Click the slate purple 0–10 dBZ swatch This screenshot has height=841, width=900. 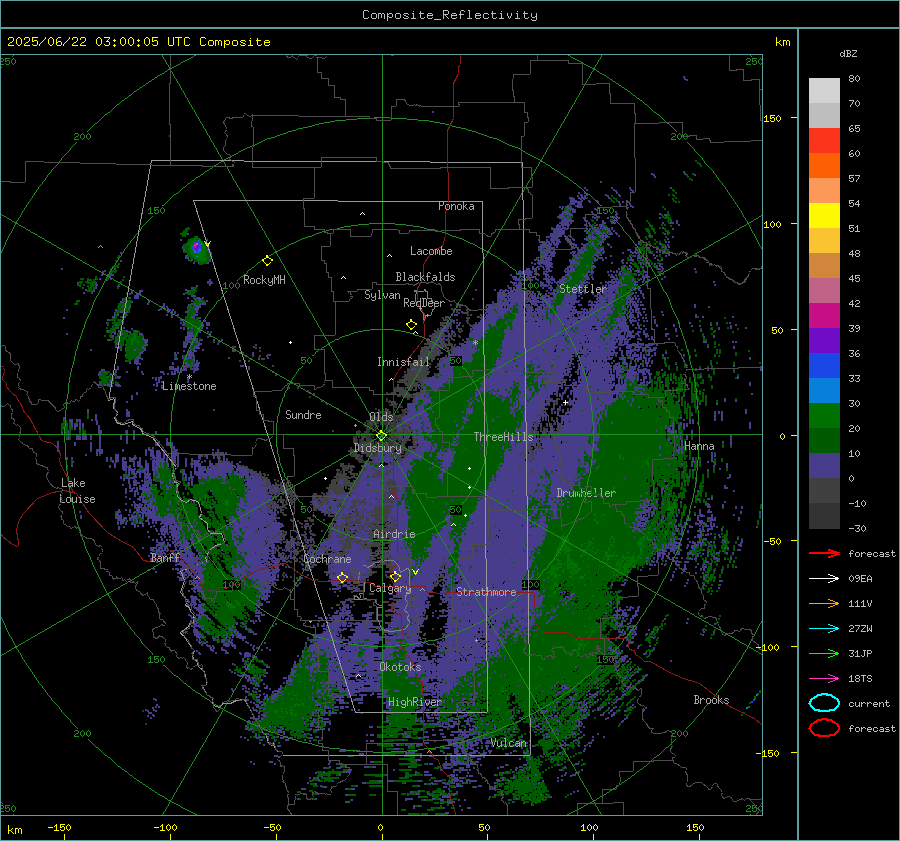[x=824, y=466]
